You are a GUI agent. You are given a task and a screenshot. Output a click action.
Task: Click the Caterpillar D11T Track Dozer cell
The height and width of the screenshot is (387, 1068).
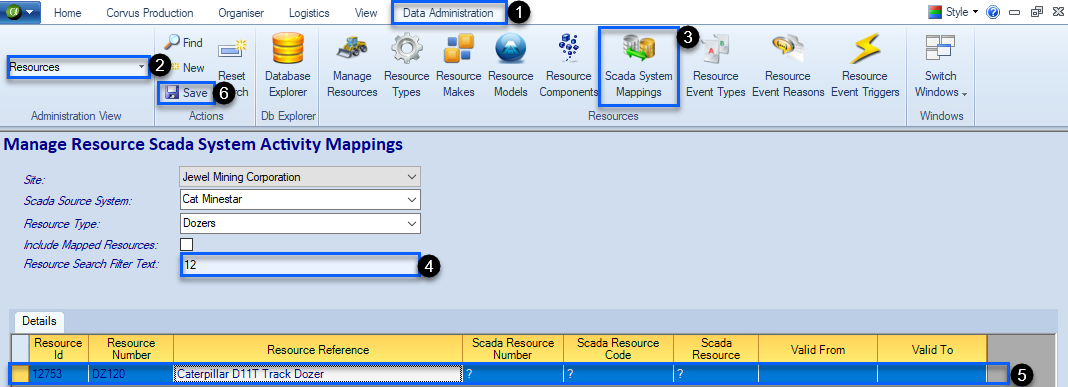click(x=318, y=373)
